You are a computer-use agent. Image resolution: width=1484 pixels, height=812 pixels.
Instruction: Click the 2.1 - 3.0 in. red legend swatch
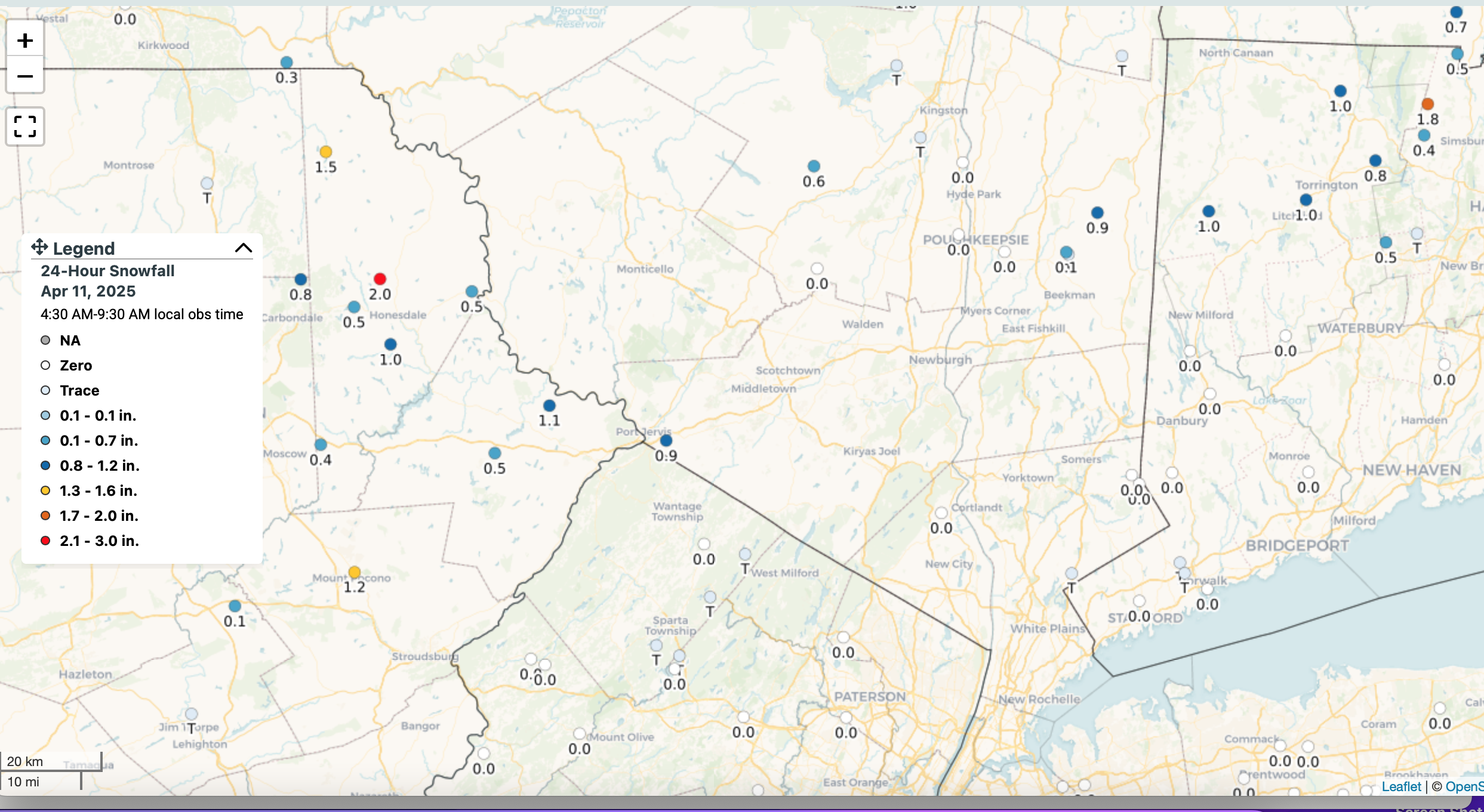pyautogui.click(x=45, y=541)
